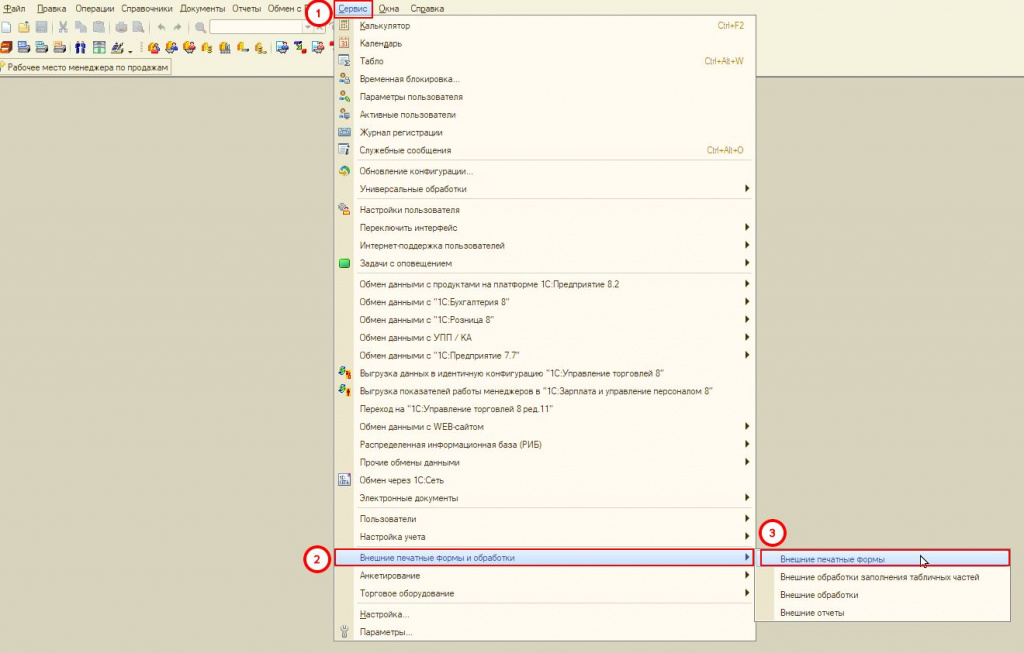Click the Redo arrow toolbar icon
Screen dimensions: 1024x653
tap(177, 27)
